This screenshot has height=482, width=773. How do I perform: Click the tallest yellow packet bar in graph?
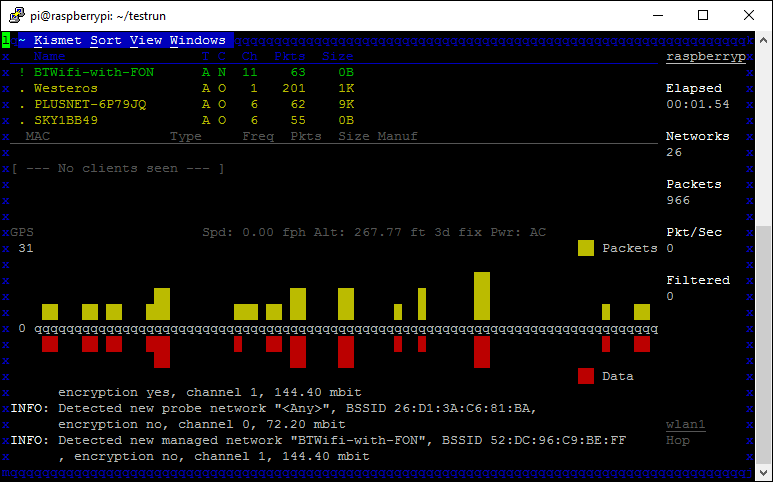coord(482,296)
